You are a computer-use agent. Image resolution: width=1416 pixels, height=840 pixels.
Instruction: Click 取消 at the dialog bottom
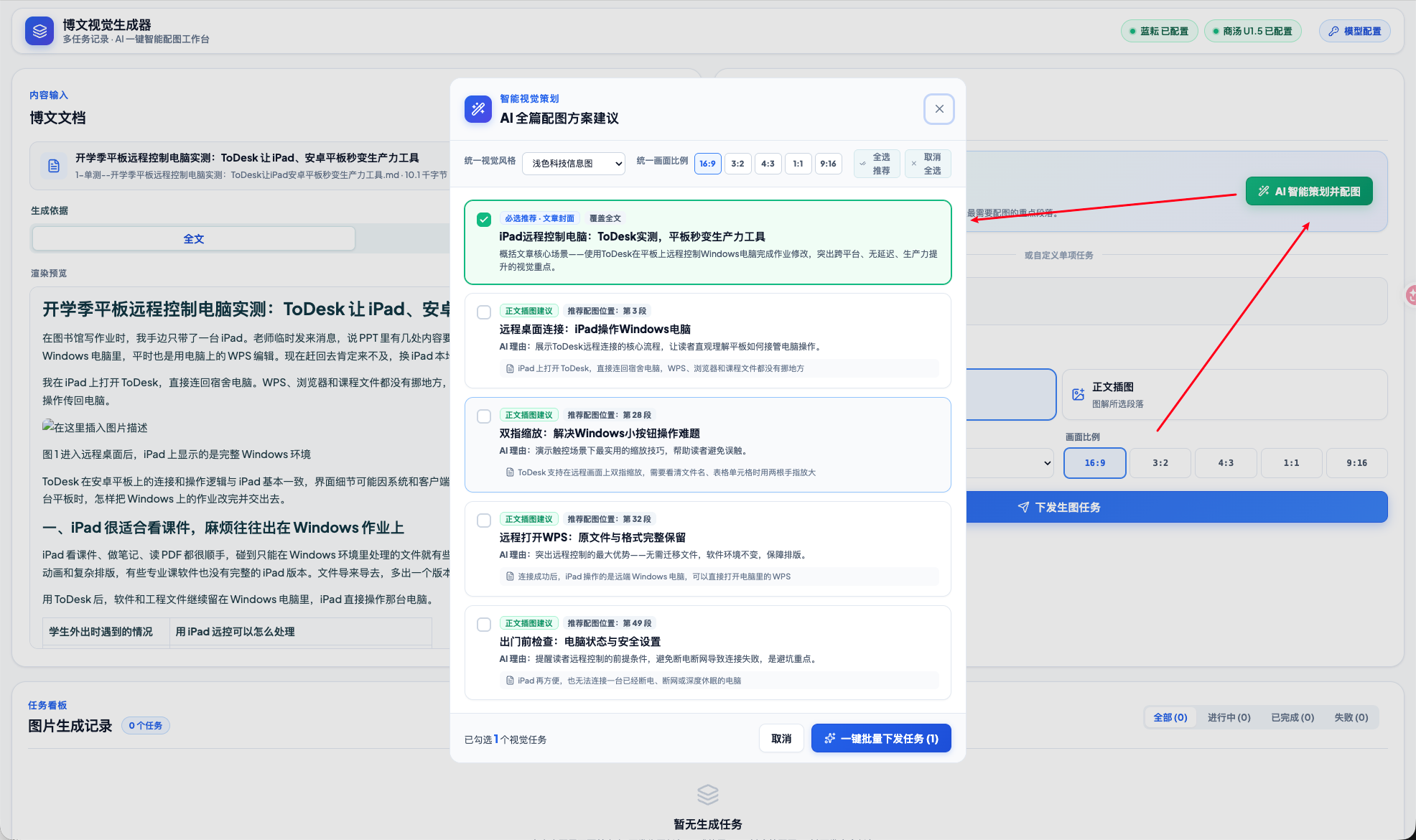781,738
